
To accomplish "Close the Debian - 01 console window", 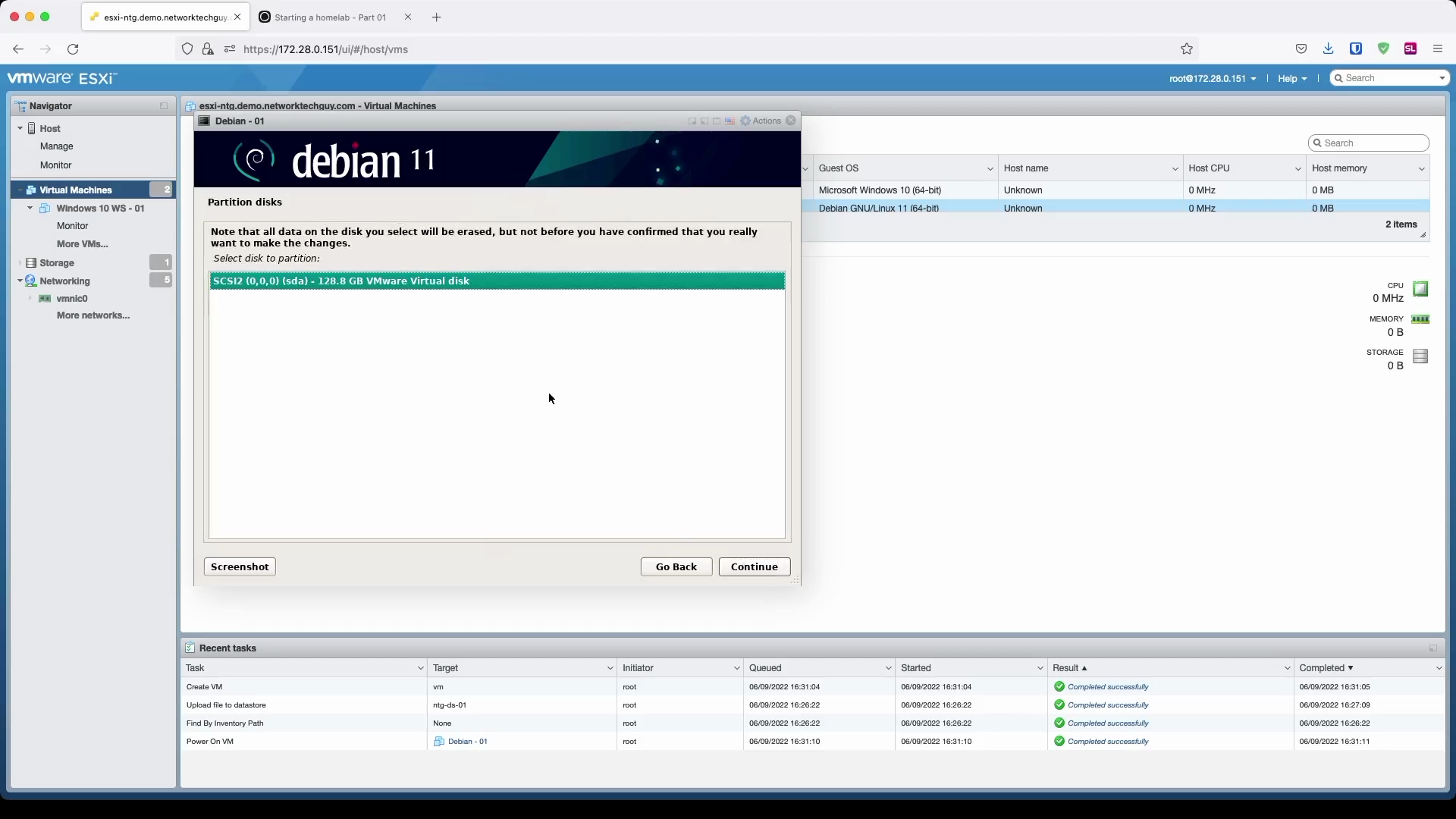I will point(791,121).
